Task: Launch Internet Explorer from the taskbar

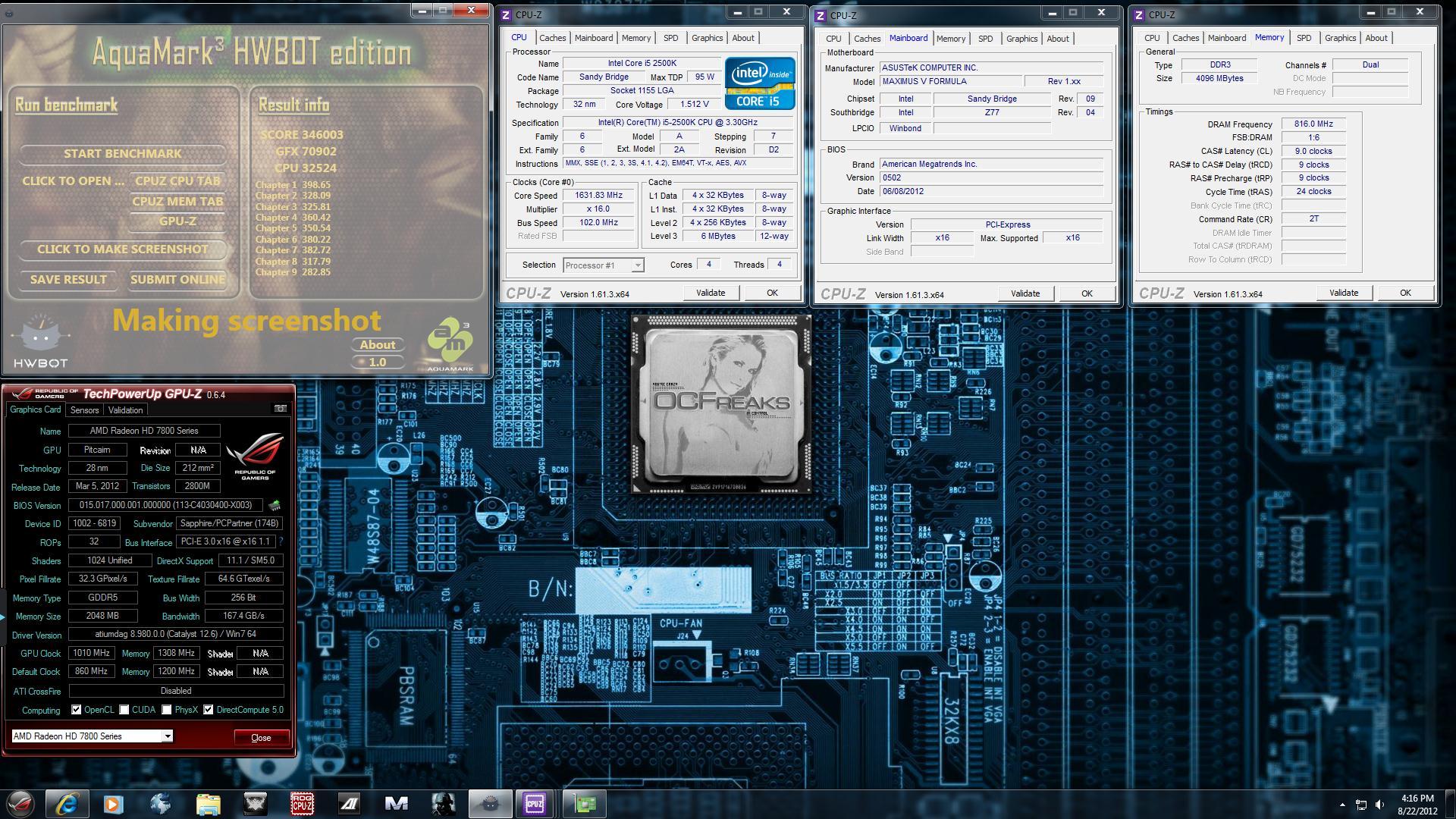Action: pos(67,803)
